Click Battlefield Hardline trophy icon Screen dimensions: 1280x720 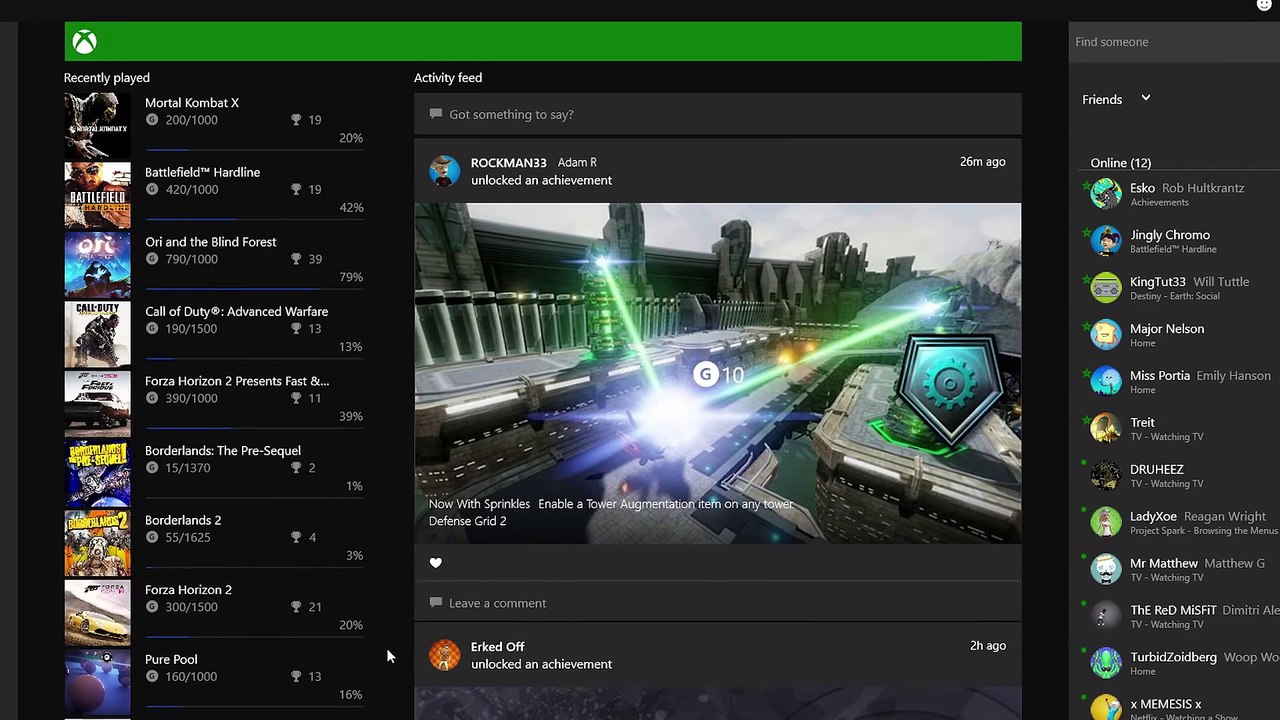296,189
